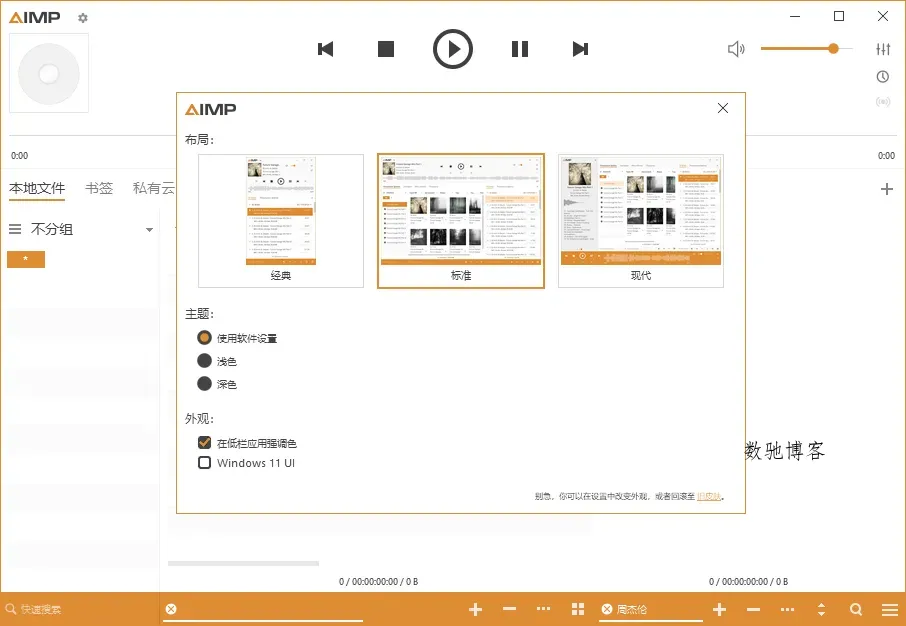Viewport: 906px width, 626px height.
Task: Open the radio broadcast icon
Action: click(x=883, y=102)
